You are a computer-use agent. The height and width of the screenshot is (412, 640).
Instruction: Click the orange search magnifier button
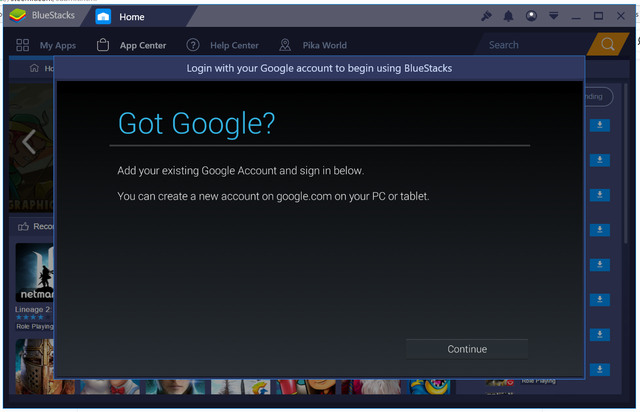(607, 44)
